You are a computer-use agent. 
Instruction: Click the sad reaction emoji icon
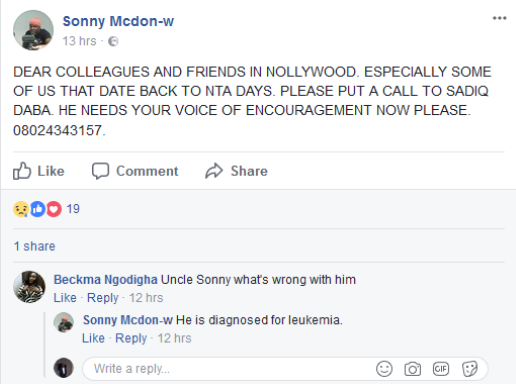[x=21, y=209]
